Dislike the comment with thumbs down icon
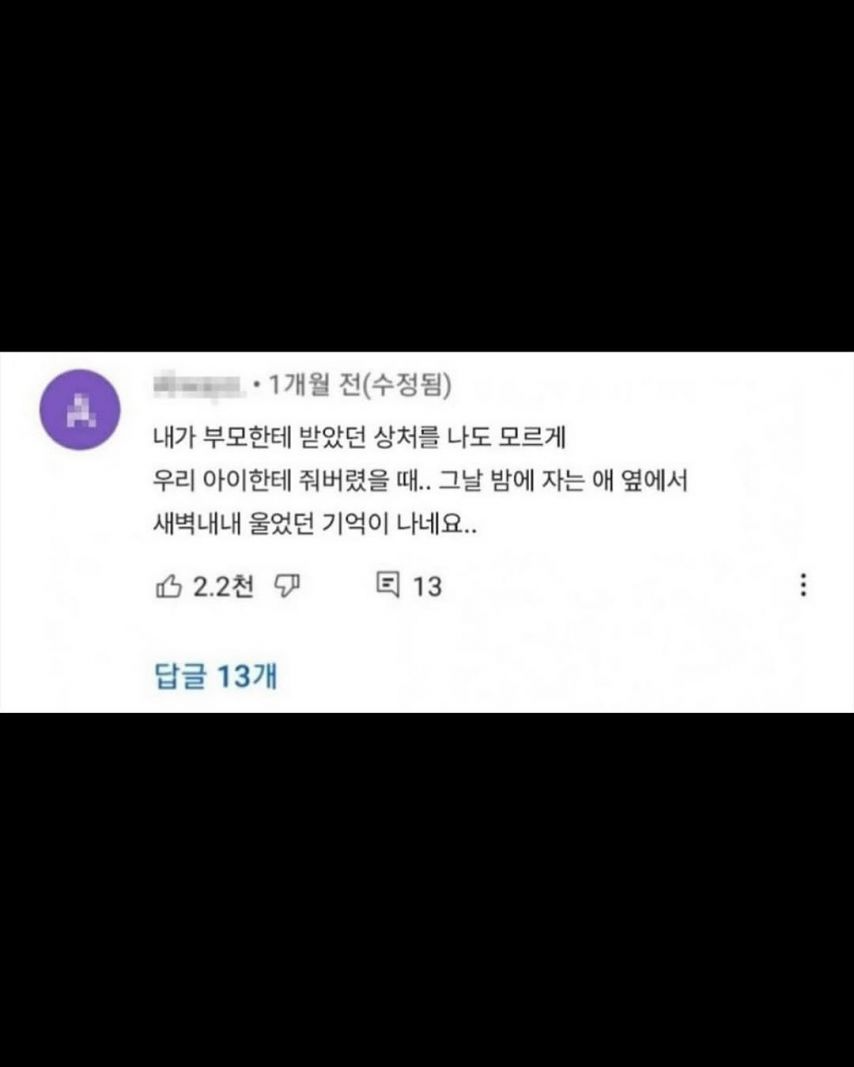Screen dimensions: 854x1067 click(x=287, y=586)
